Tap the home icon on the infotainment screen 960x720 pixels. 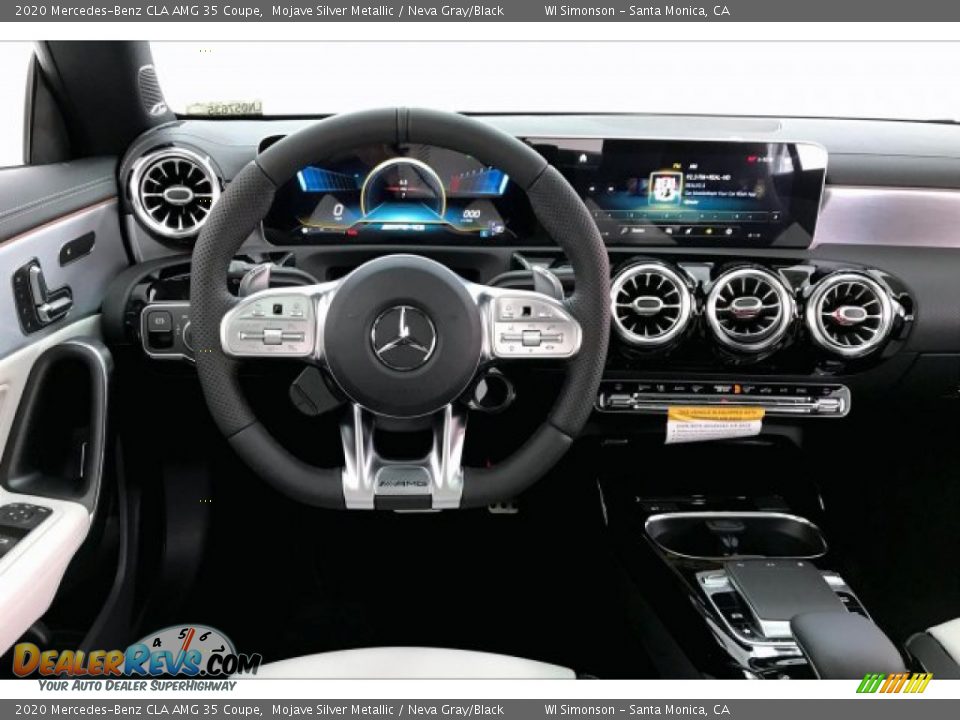583,156
